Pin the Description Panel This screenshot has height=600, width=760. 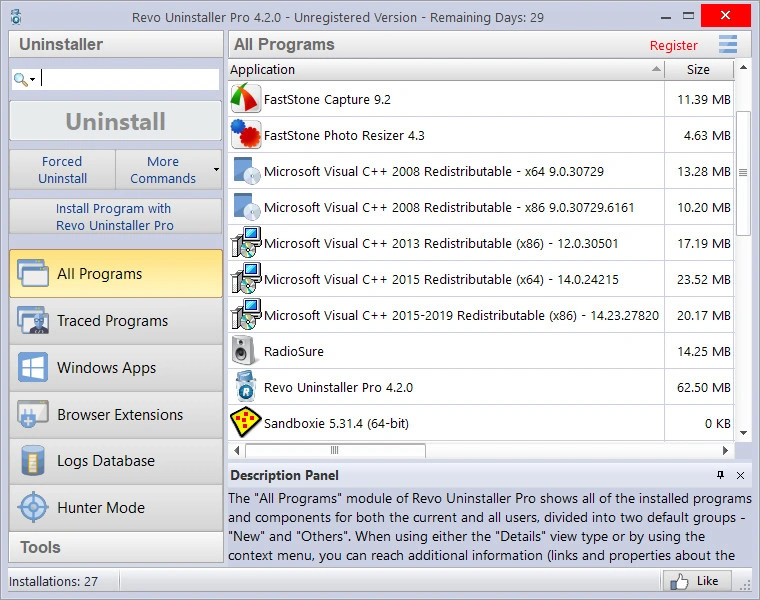coord(720,475)
